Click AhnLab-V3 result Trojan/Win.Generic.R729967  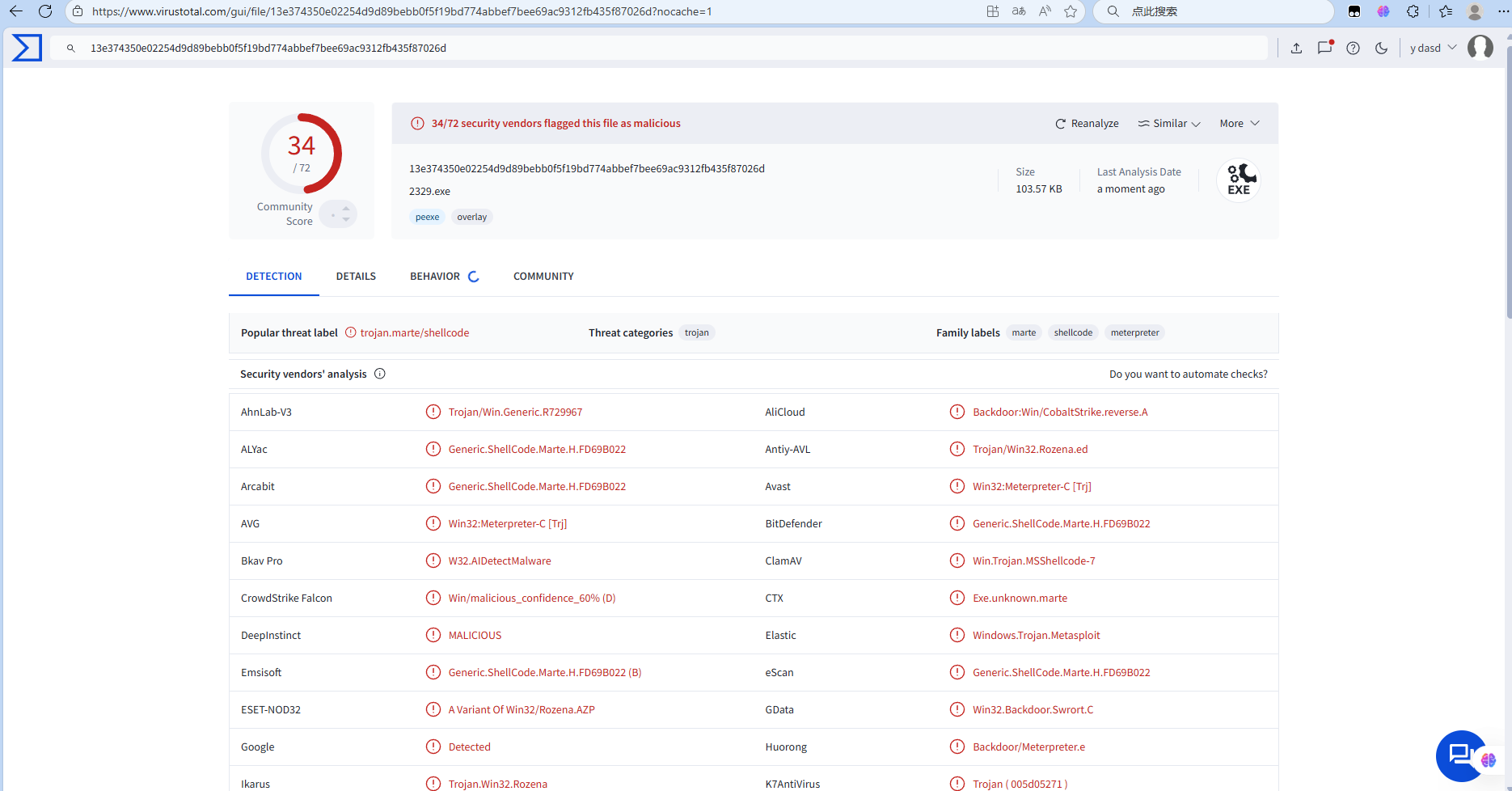point(515,412)
